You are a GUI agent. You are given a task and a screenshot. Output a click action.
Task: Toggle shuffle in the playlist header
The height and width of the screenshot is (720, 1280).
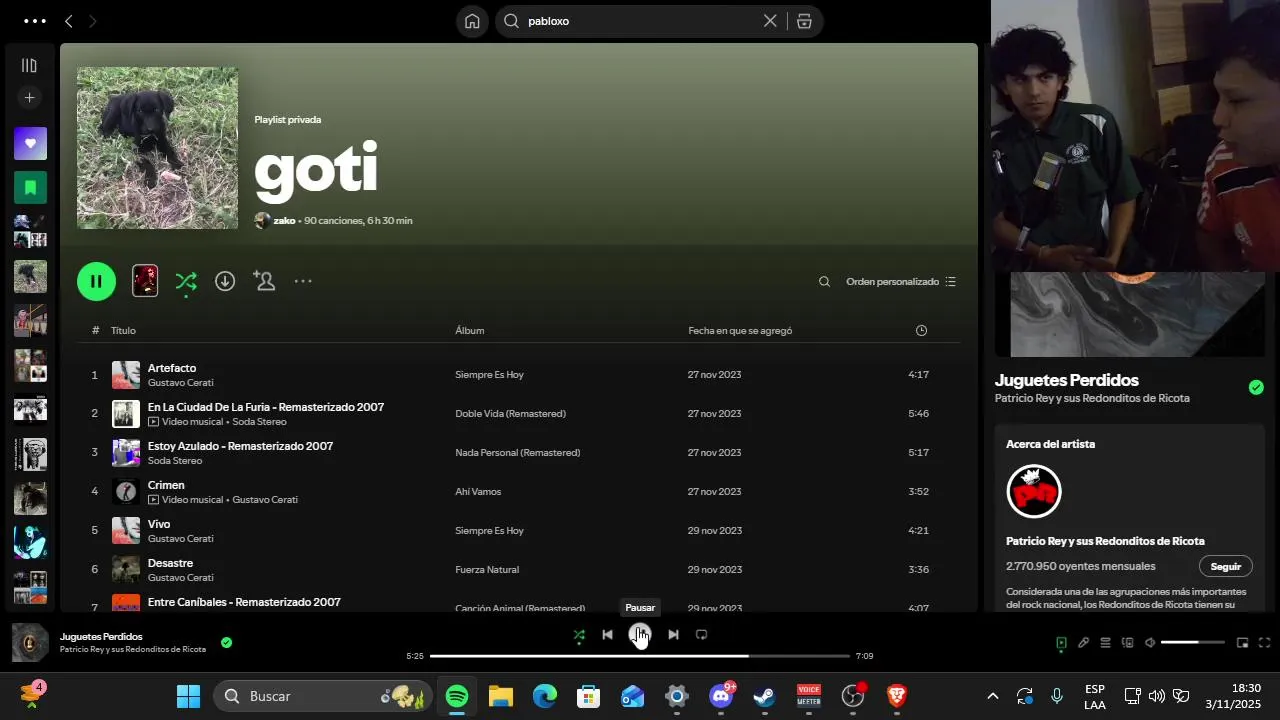coord(186,282)
